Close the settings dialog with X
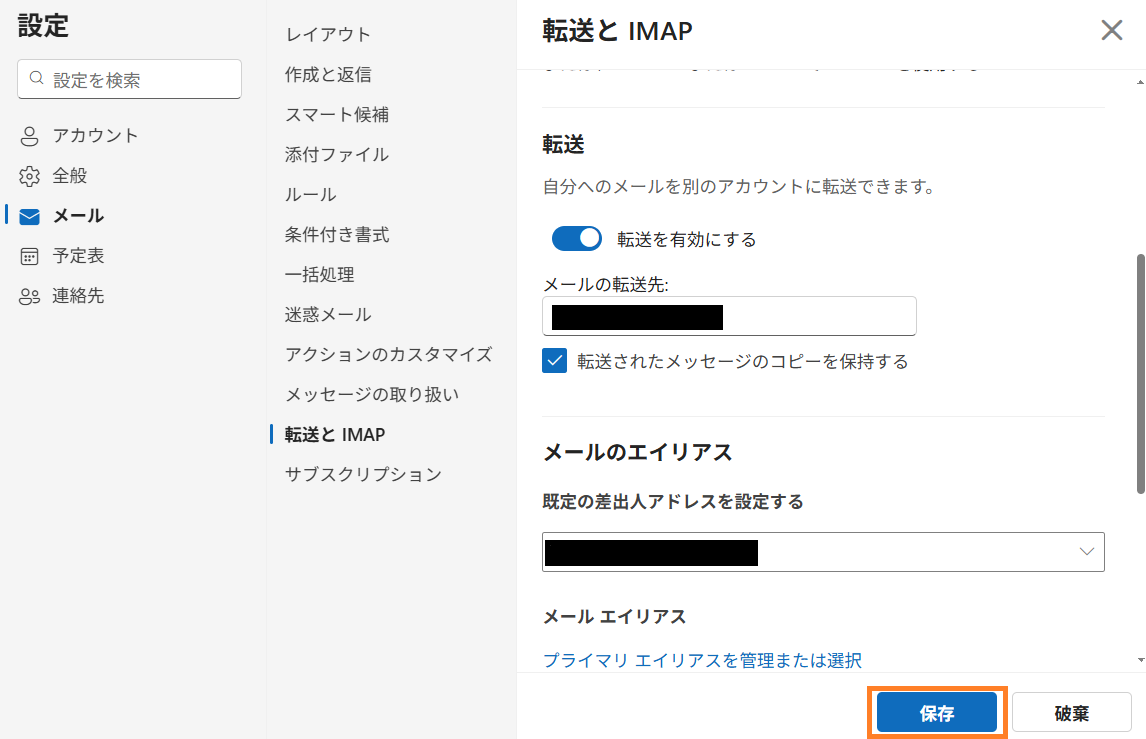This screenshot has width=1146, height=739. click(1111, 30)
